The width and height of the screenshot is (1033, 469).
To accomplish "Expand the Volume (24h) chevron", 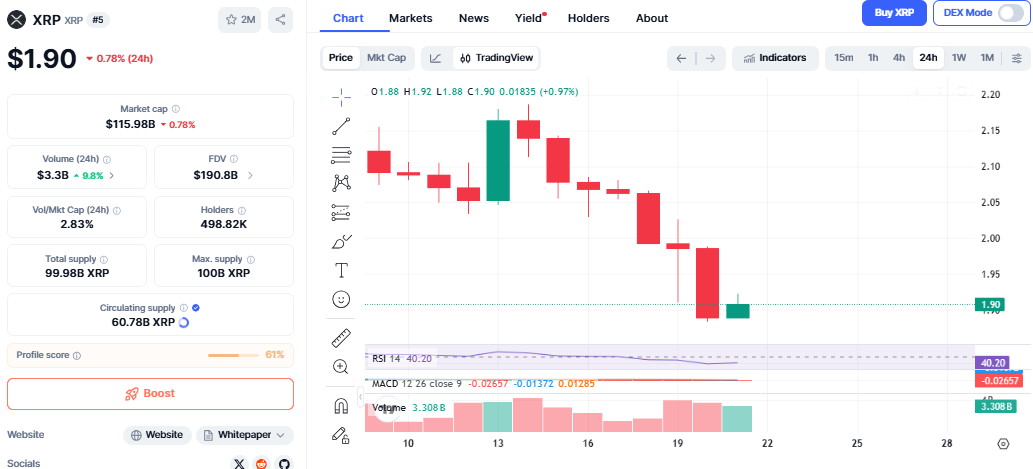I will pos(111,175).
